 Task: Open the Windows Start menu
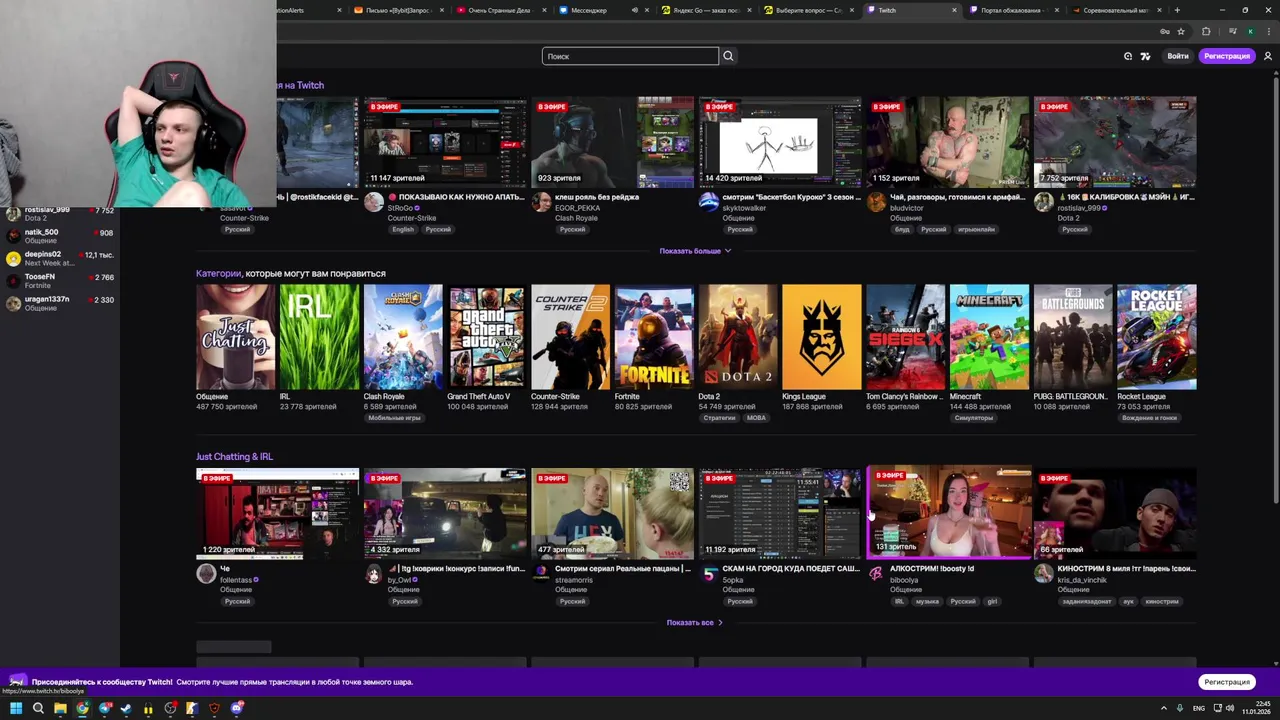pos(16,708)
